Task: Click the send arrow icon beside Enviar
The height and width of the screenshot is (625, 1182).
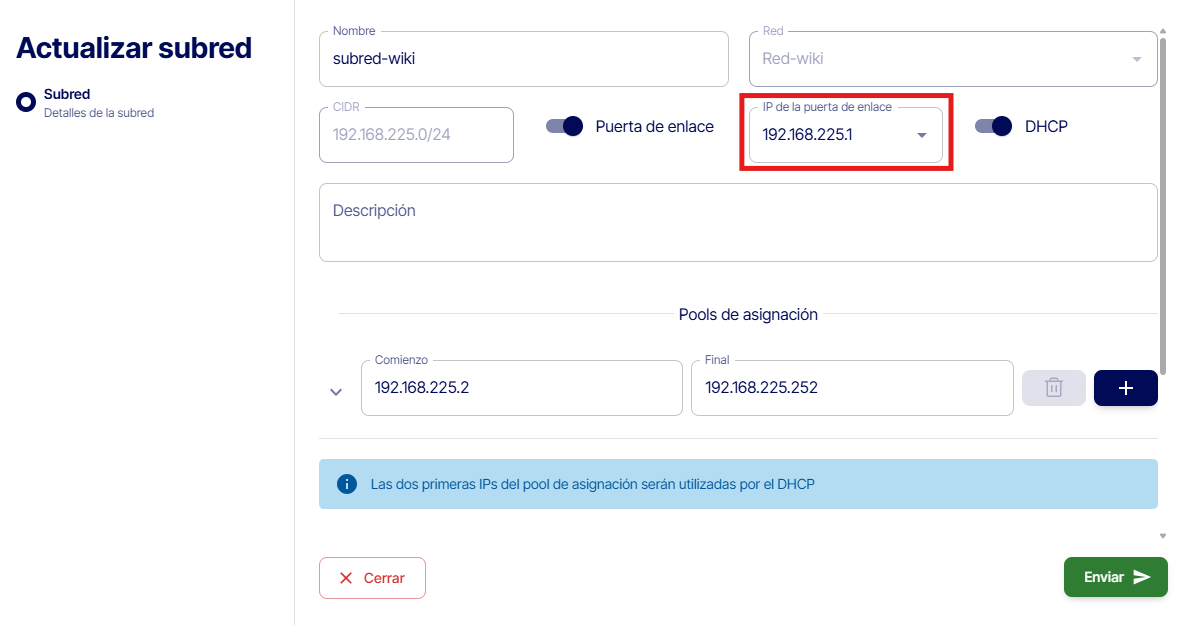Action: pos(1142,577)
